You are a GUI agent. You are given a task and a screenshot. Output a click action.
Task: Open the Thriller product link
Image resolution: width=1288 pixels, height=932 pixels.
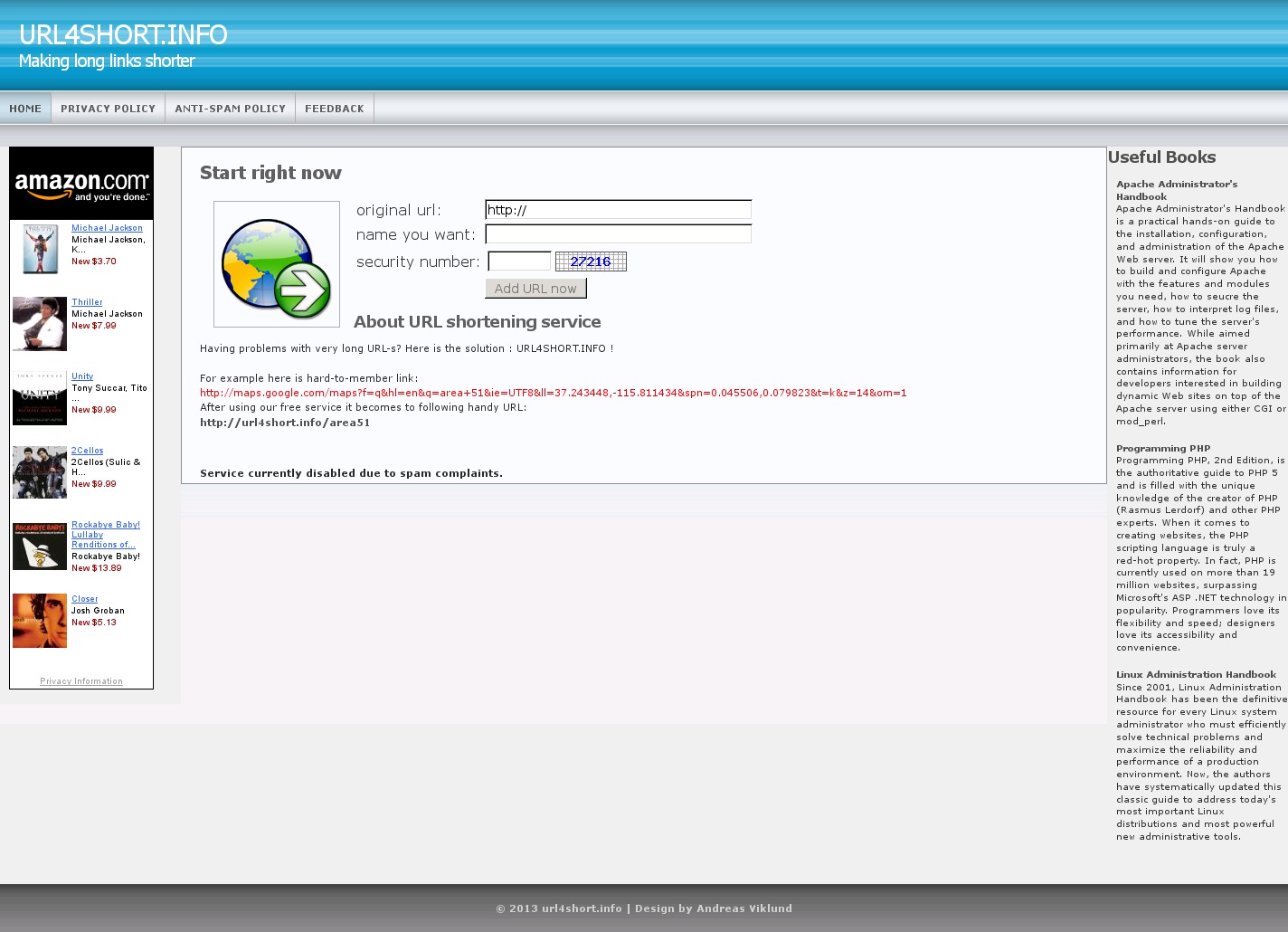[87, 302]
